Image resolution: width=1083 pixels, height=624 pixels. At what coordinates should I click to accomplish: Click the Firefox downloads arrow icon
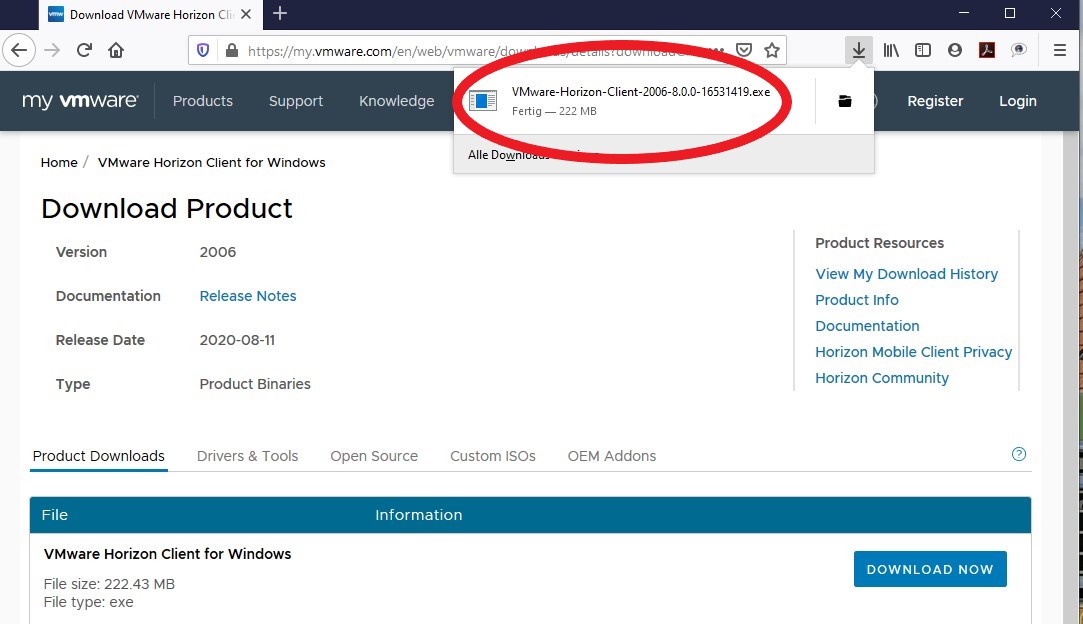tap(858, 50)
